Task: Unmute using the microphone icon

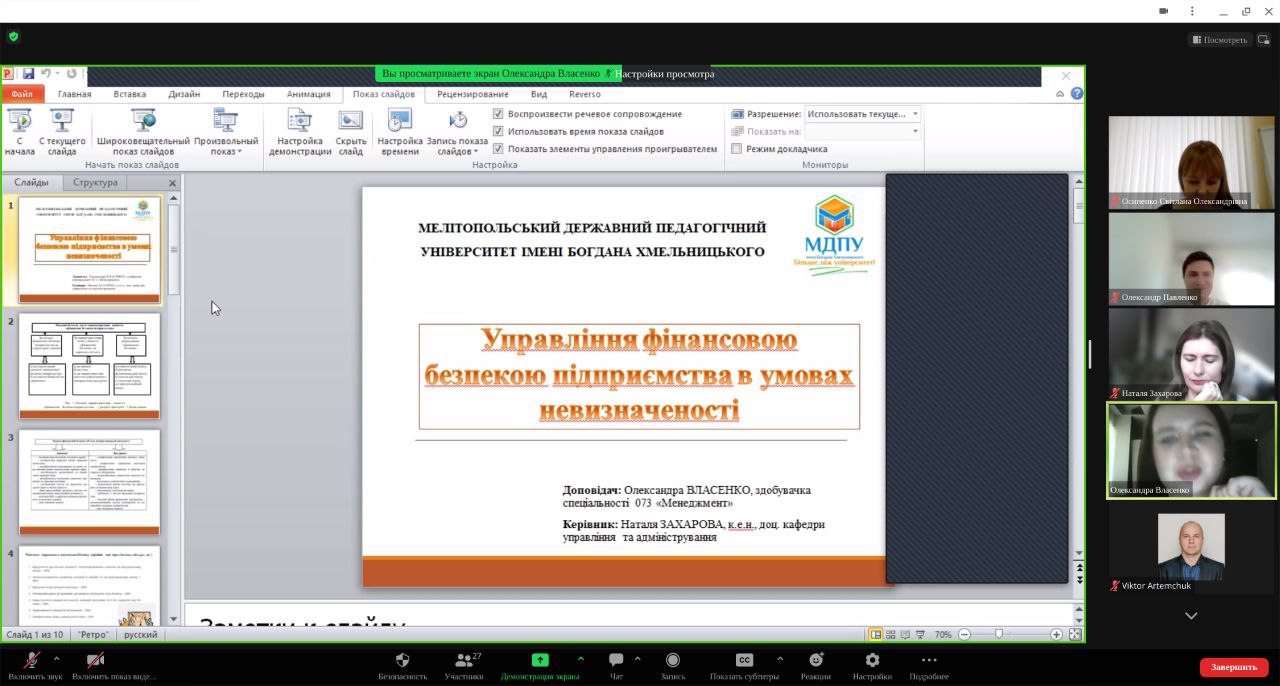Action: click(32, 660)
